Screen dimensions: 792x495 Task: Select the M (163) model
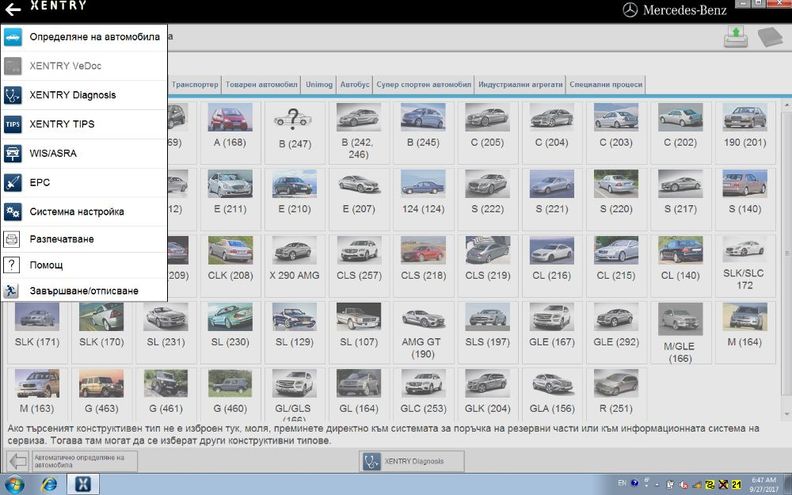37,394
